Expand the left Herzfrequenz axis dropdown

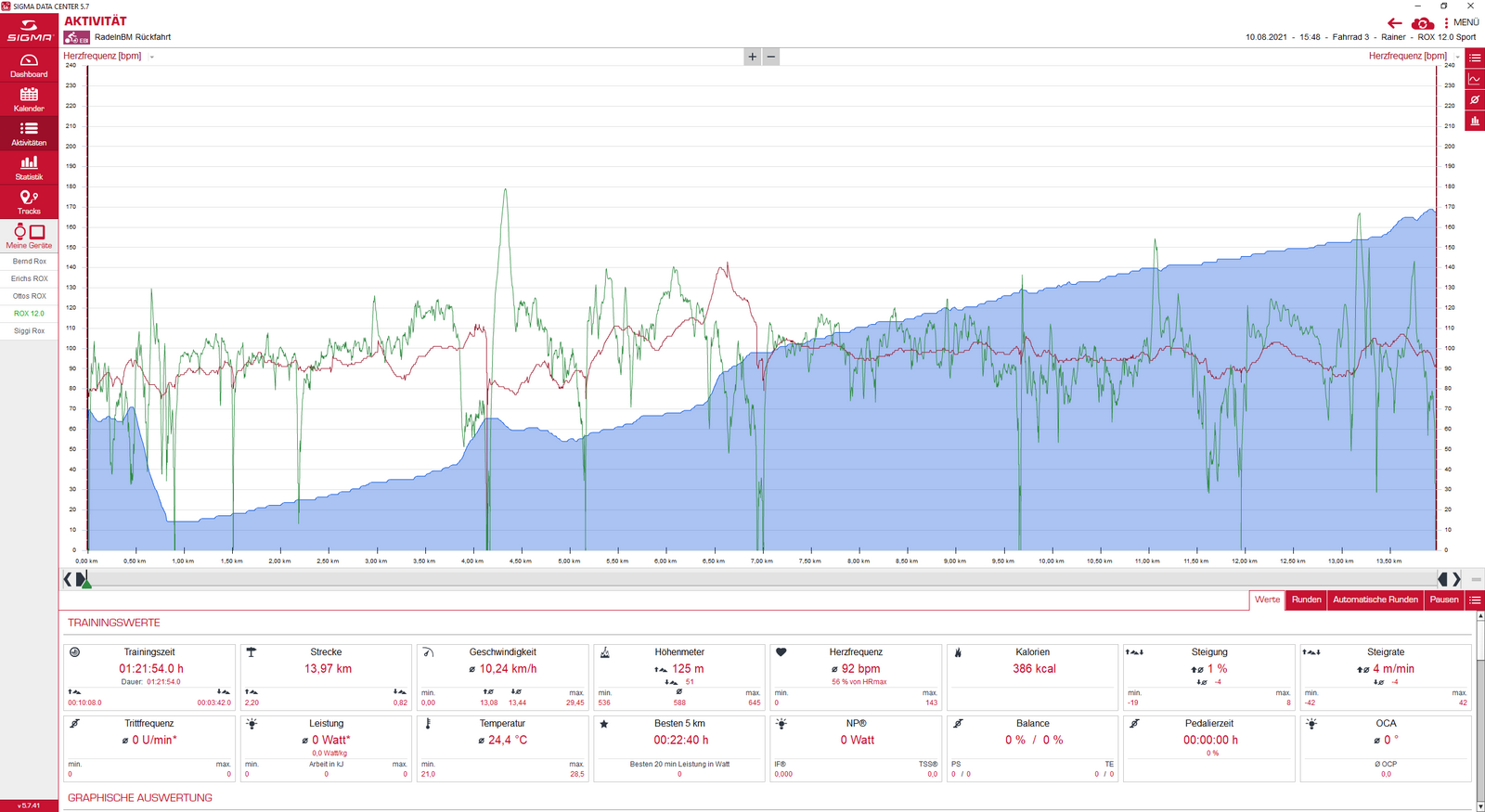[152, 57]
